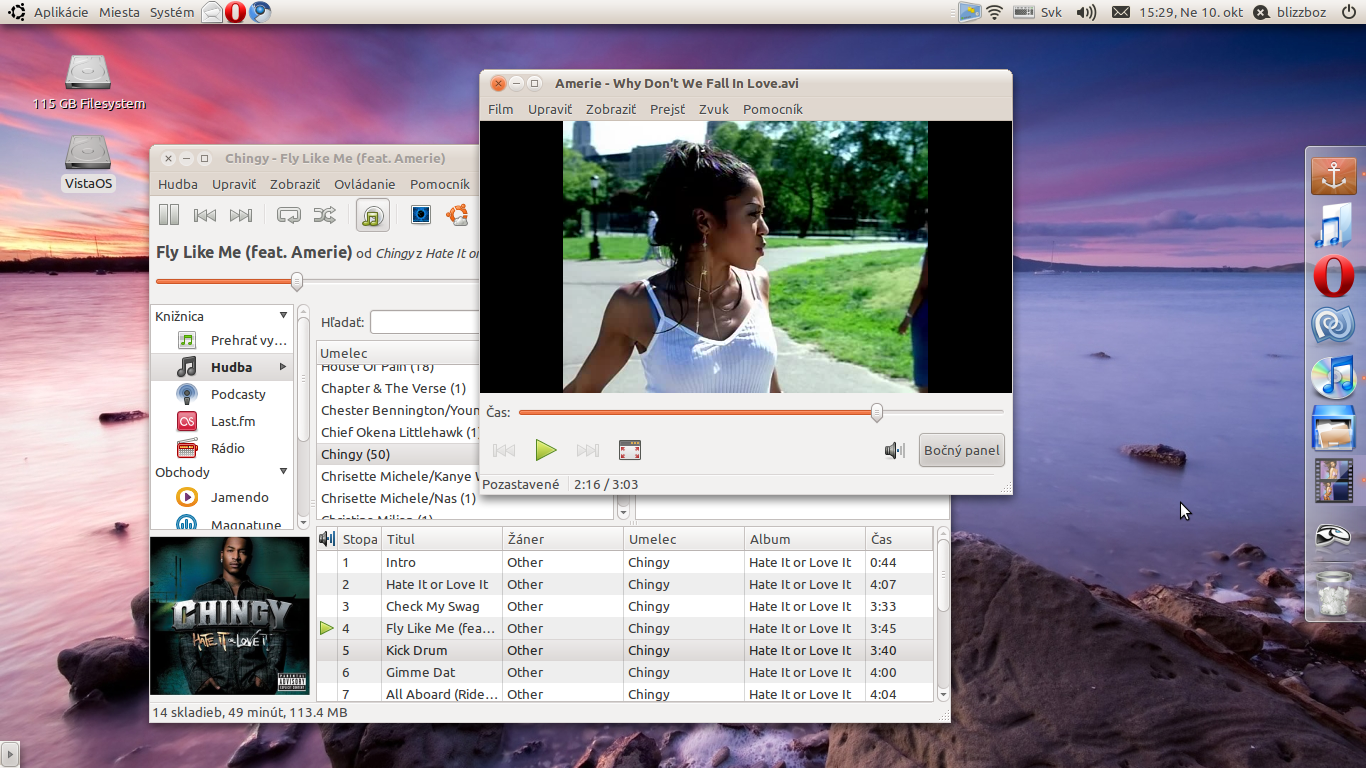Open Zvuk menu in video player
This screenshot has width=1366, height=768.
click(x=714, y=109)
